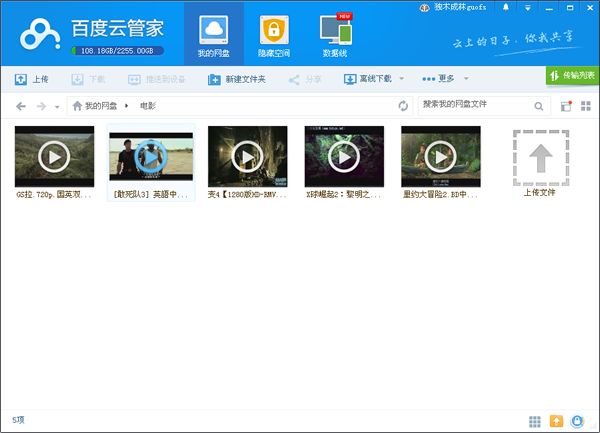Open 传输列表 transfer list

click(572, 76)
